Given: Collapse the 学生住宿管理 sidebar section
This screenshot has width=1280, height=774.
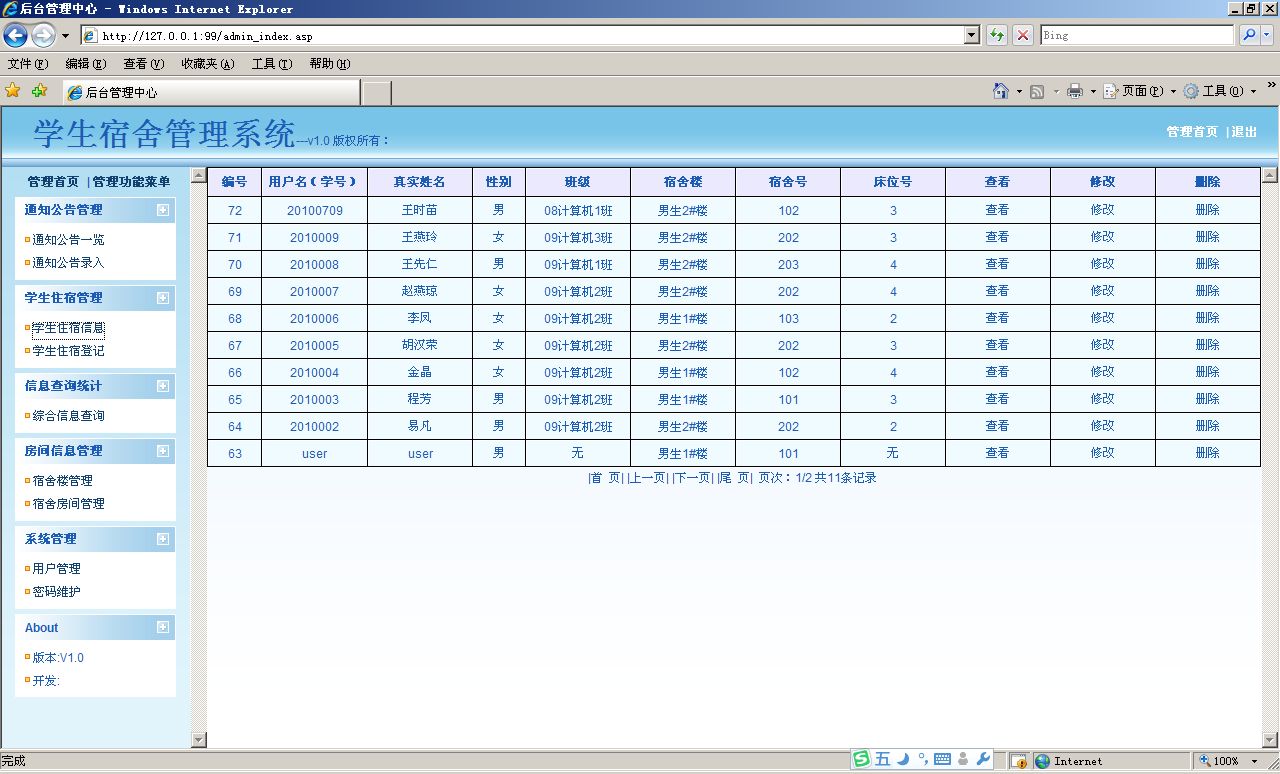Looking at the screenshot, I should tap(163, 298).
